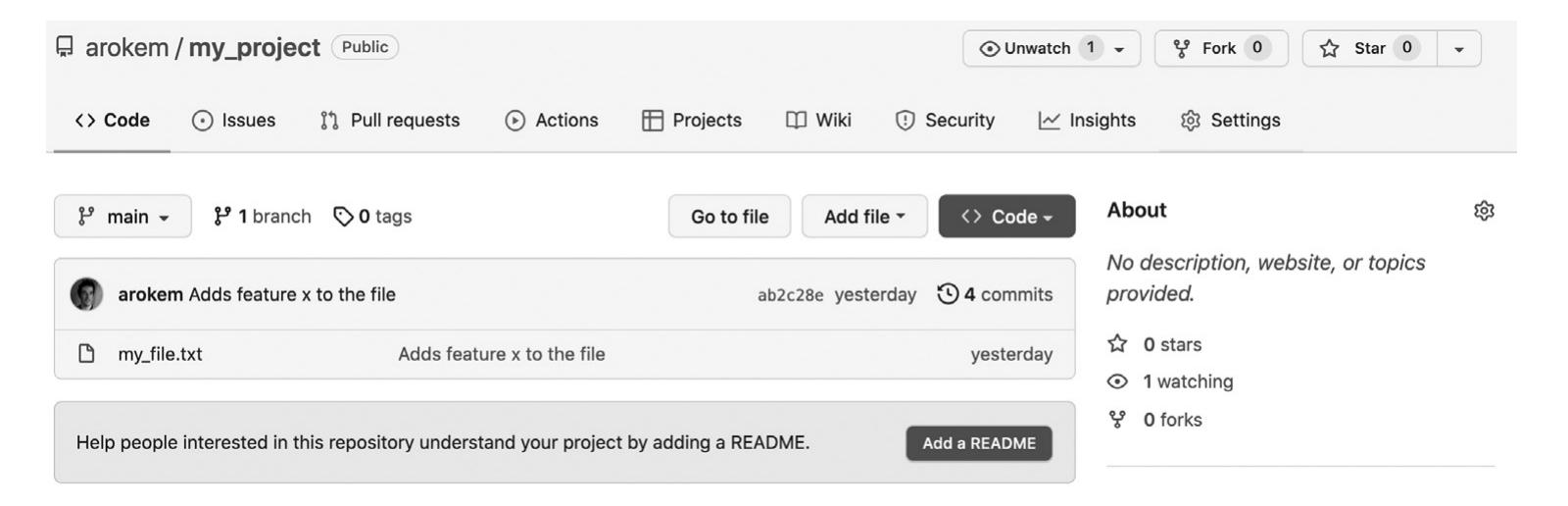
Task: Click the my_file.txt file icon
Action: click(x=86, y=354)
